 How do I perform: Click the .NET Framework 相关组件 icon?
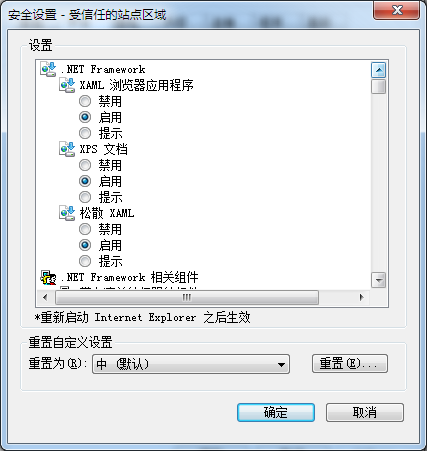48,277
